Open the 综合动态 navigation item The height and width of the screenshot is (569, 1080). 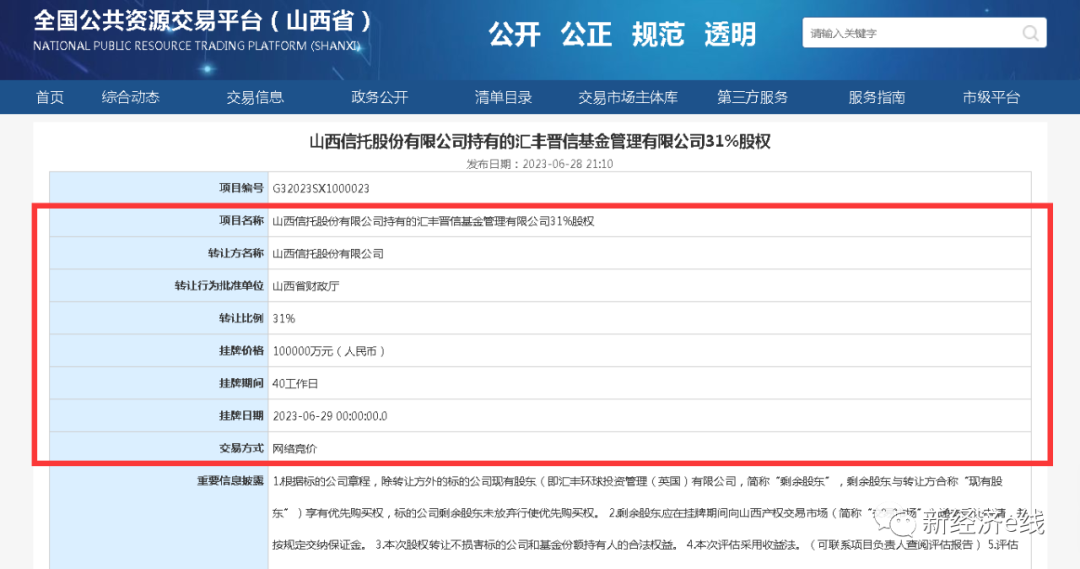coord(130,97)
